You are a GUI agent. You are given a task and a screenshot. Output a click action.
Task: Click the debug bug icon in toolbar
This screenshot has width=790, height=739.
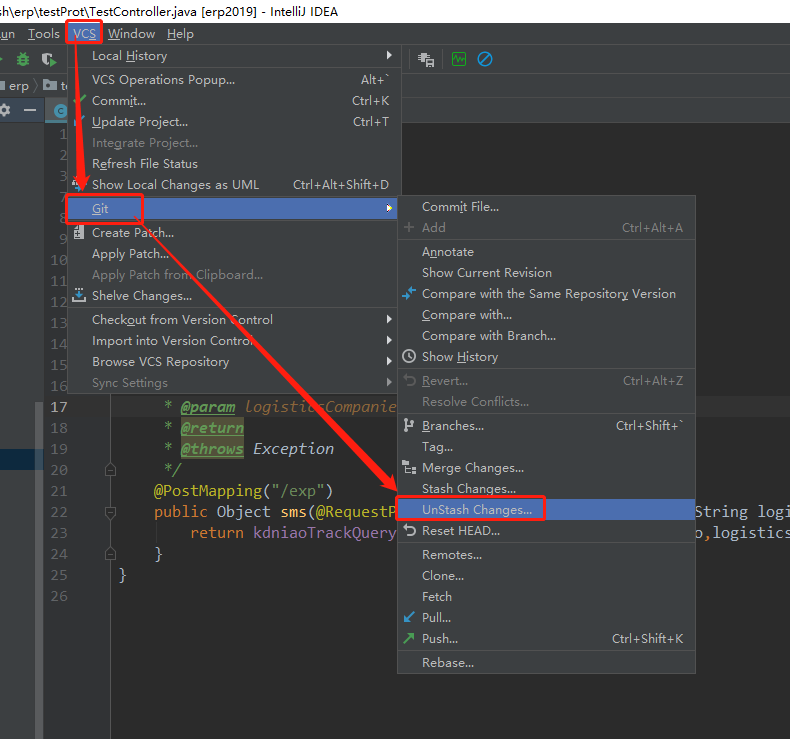pyautogui.click(x=23, y=59)
